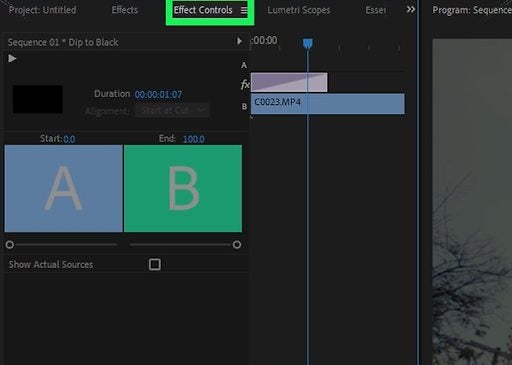Click the fx track icon

pos(245,84)
